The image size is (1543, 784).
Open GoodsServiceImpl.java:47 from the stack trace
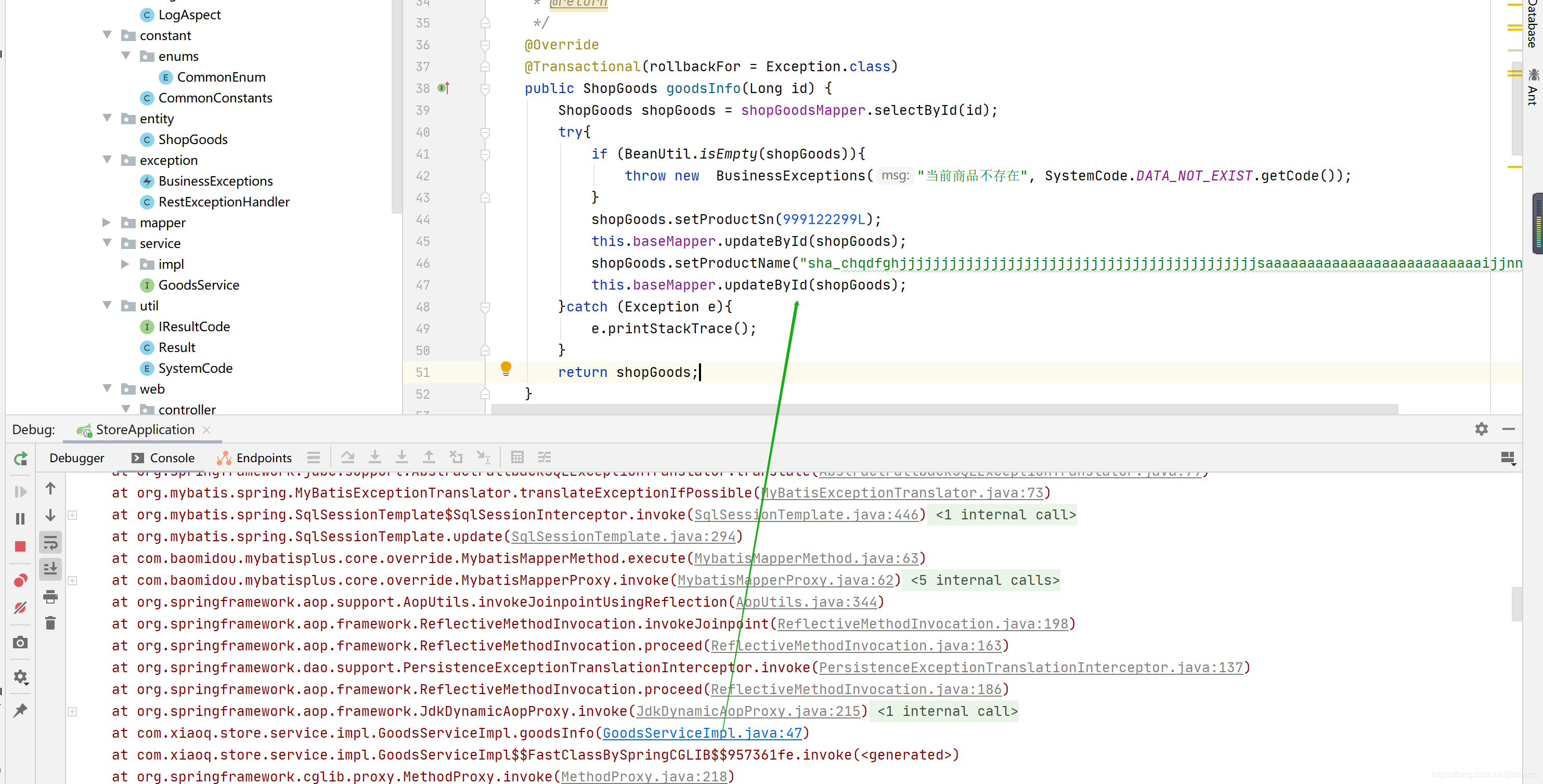point(702,733)
